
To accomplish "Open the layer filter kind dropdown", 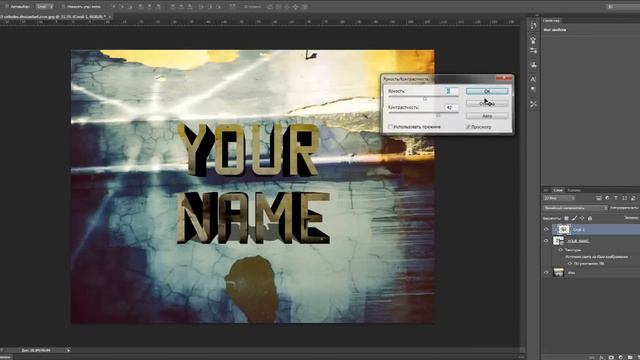I will click(x=559, y=198).
